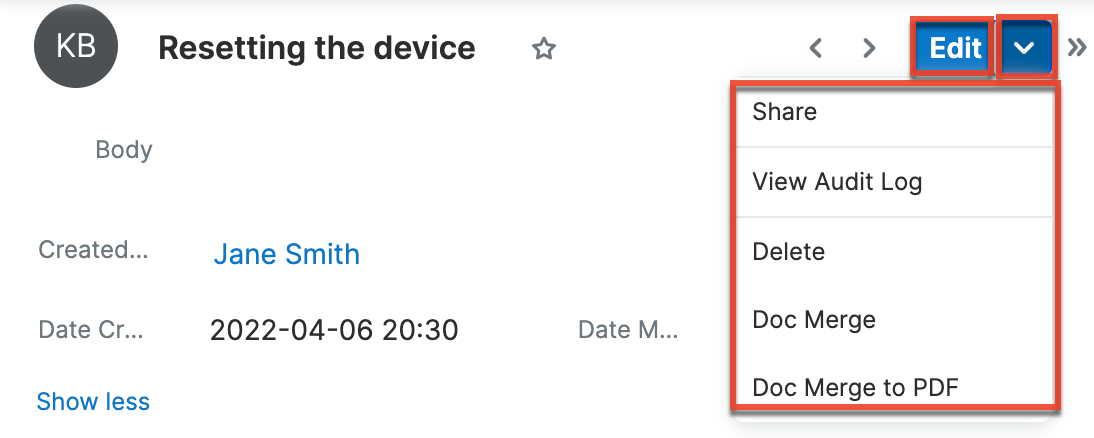
Task: Choose View Audit Log menu item
Action: [837, 182]
